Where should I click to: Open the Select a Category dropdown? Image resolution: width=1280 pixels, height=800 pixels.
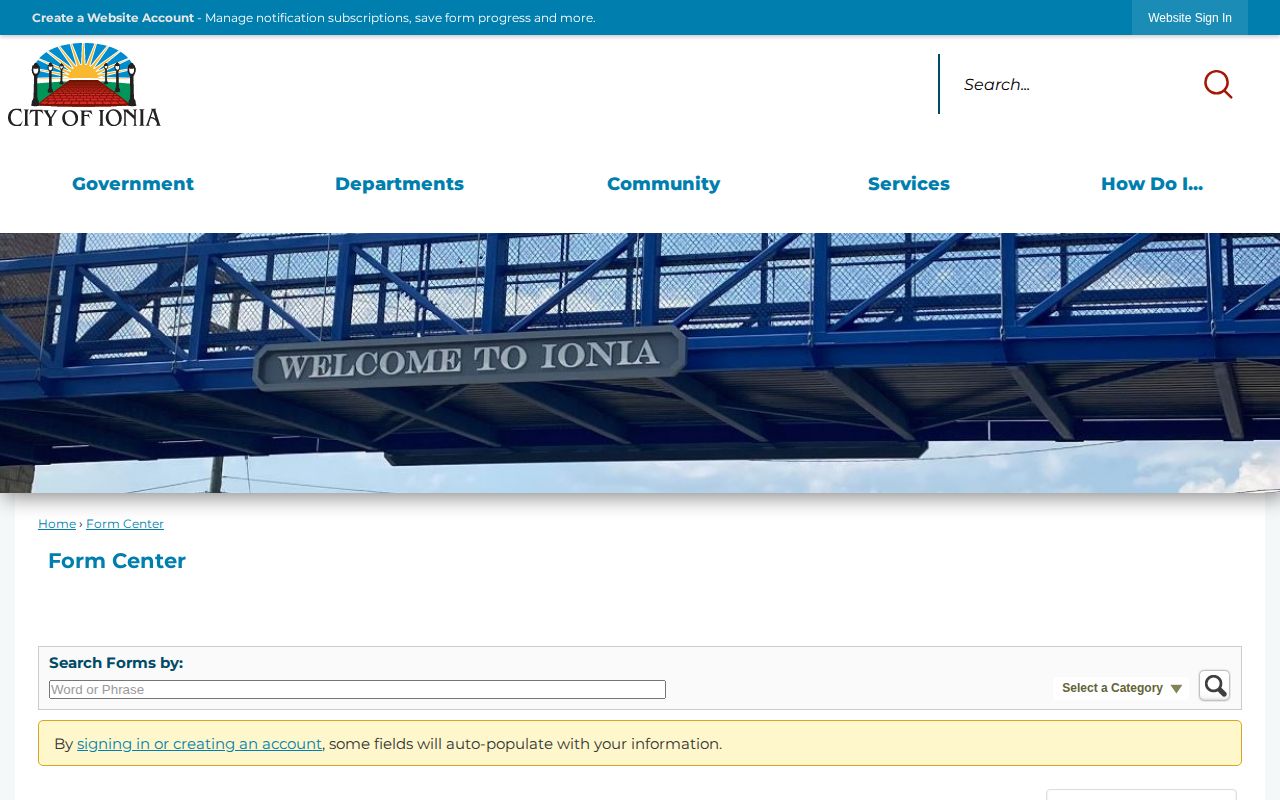(1122, 688)
